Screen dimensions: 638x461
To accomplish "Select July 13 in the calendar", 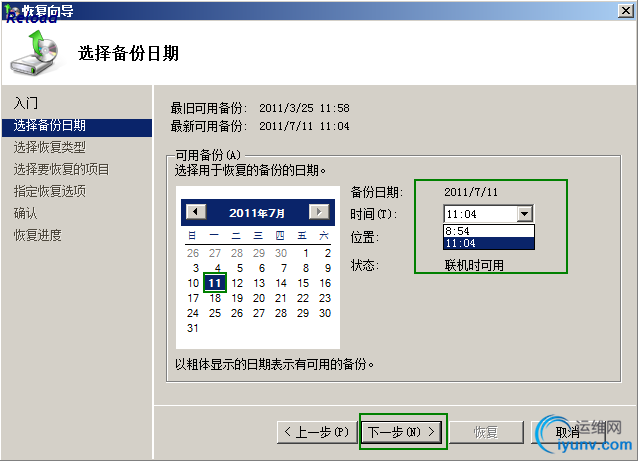I will [x=259, y=283].
